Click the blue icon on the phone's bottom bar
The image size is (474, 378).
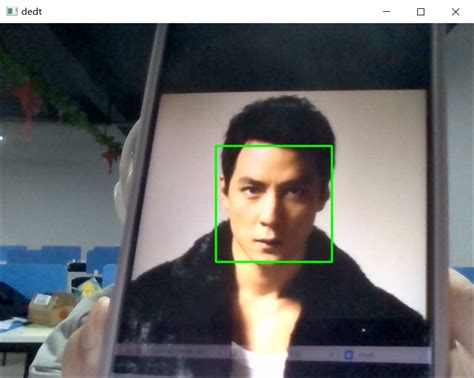pos(349,355)
